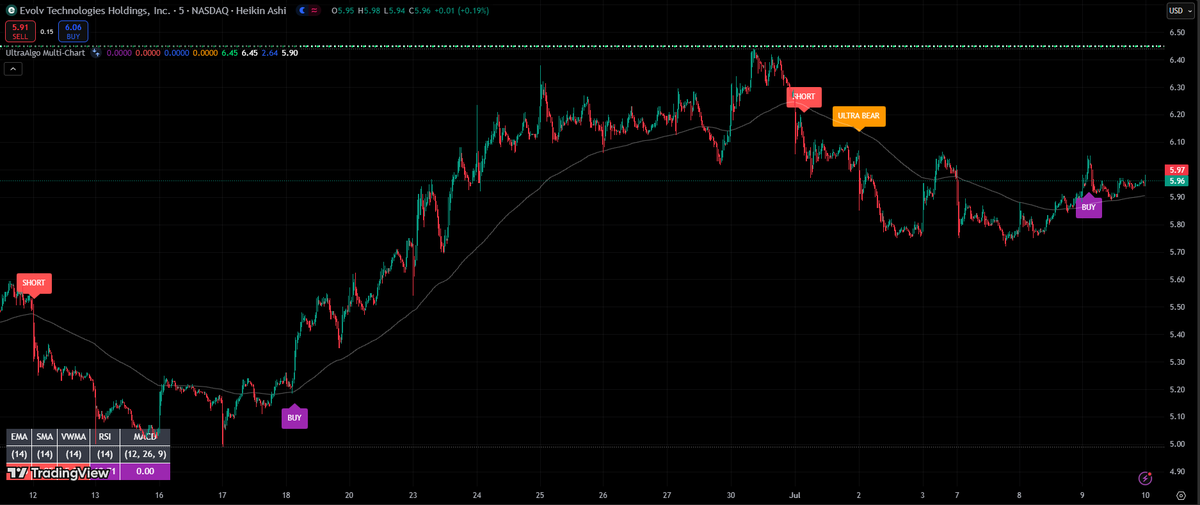This screenshot has width=1200, height=505.
Task: Click the red 5.97 price label
Action: [x=1177, y=171]
